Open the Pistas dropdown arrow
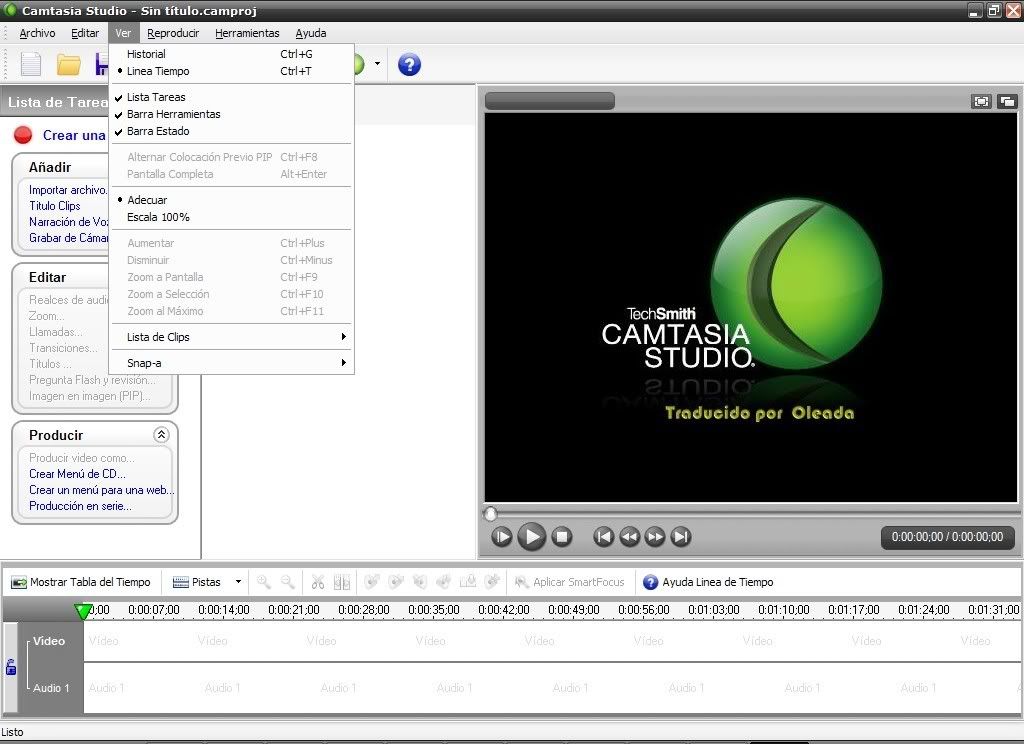The width and height of the screenshot is (1024, 744). click(238, 582)
